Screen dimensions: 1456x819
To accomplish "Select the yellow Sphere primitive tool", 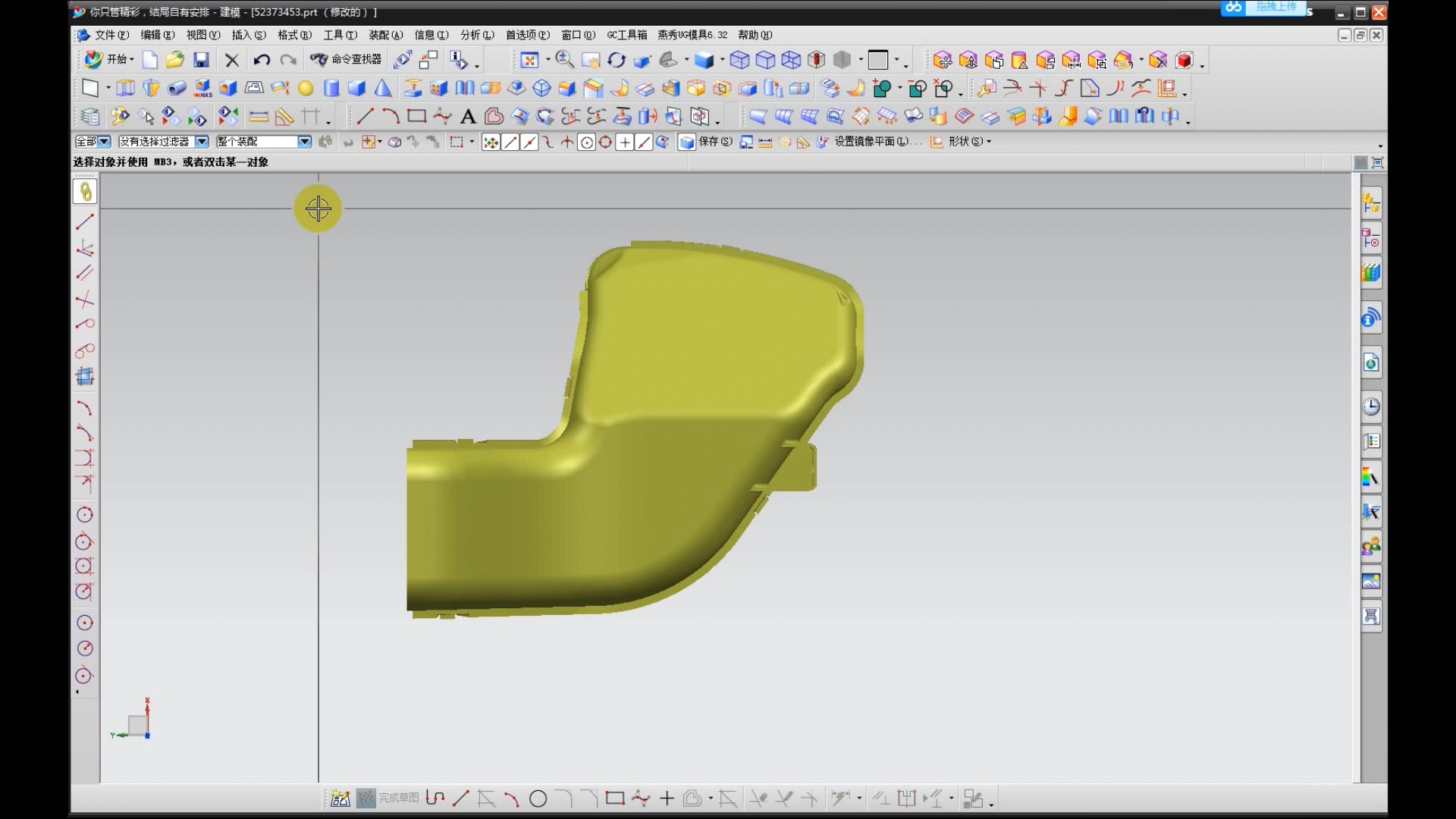I will click(x=306, y=89).
